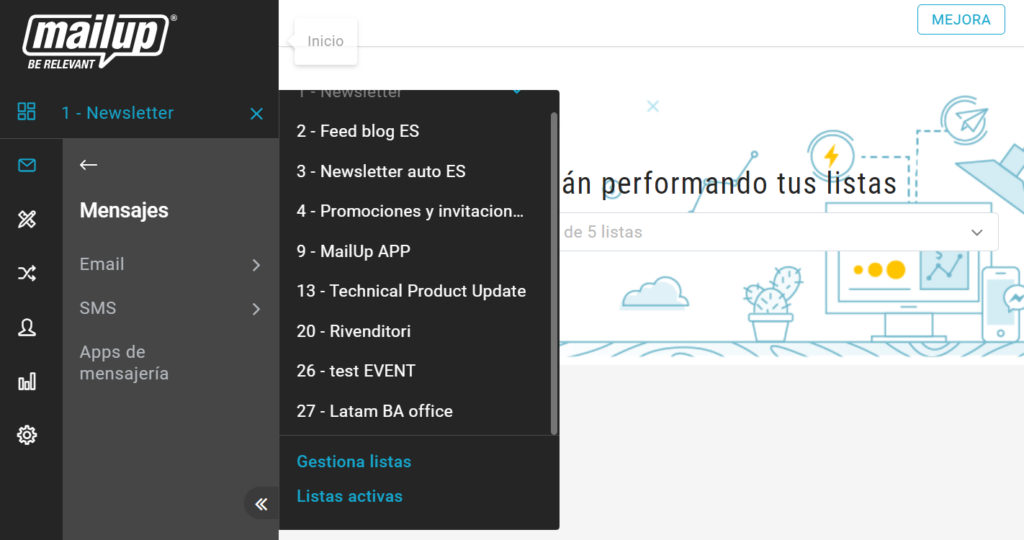Close the list selector with X
The width and height of the screenshot is (1024, 540).
(x=256, y=114)
